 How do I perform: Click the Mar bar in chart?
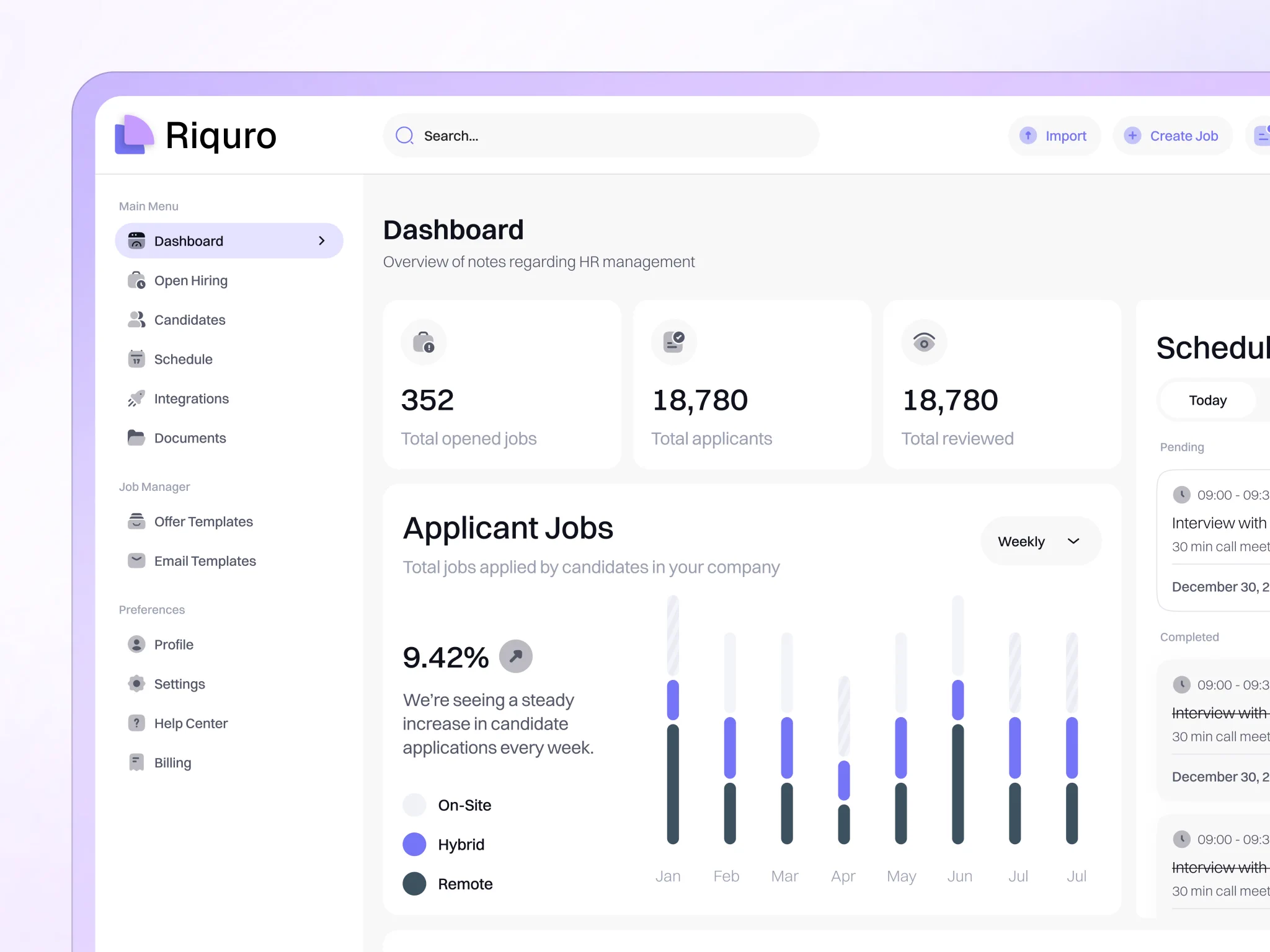tap(786, 738)
